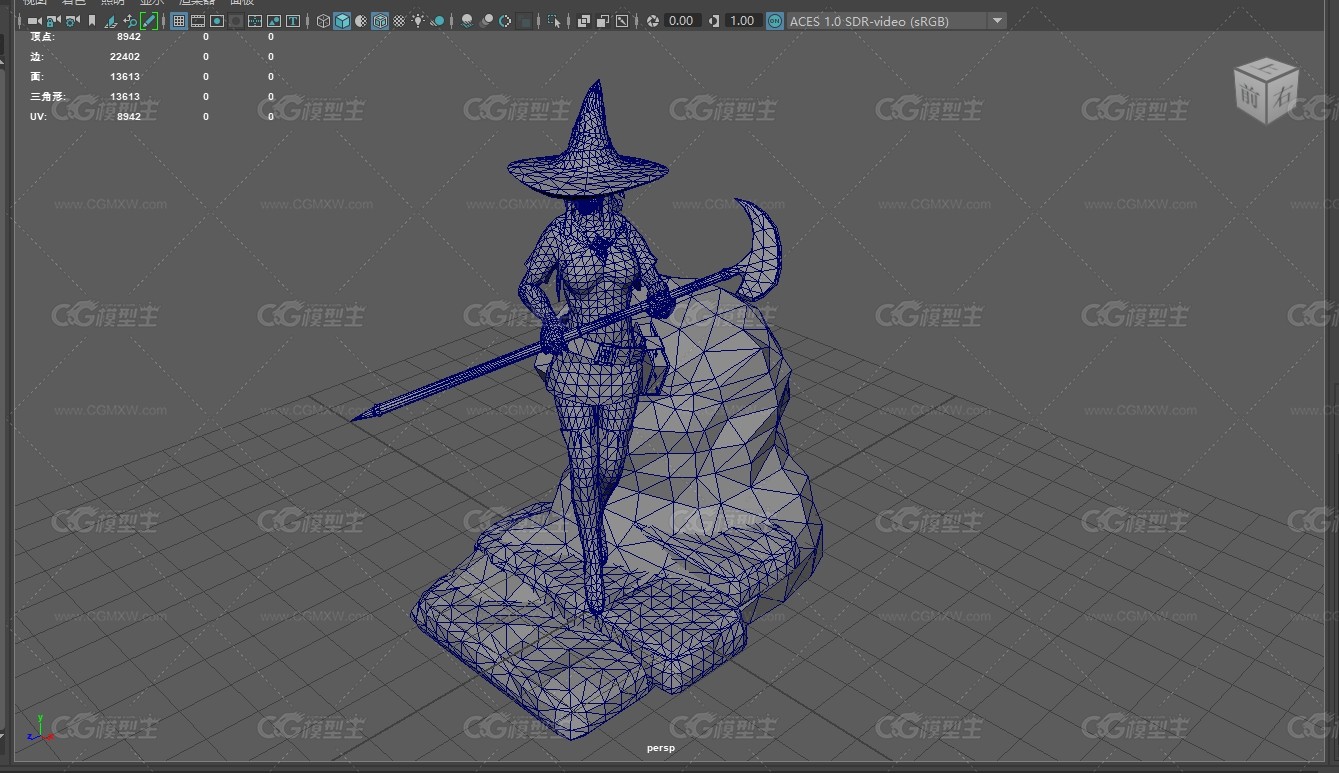Click the camera Bookmarks icon
The height and width of the screenshot is (773, 1339).
[92, 20]
